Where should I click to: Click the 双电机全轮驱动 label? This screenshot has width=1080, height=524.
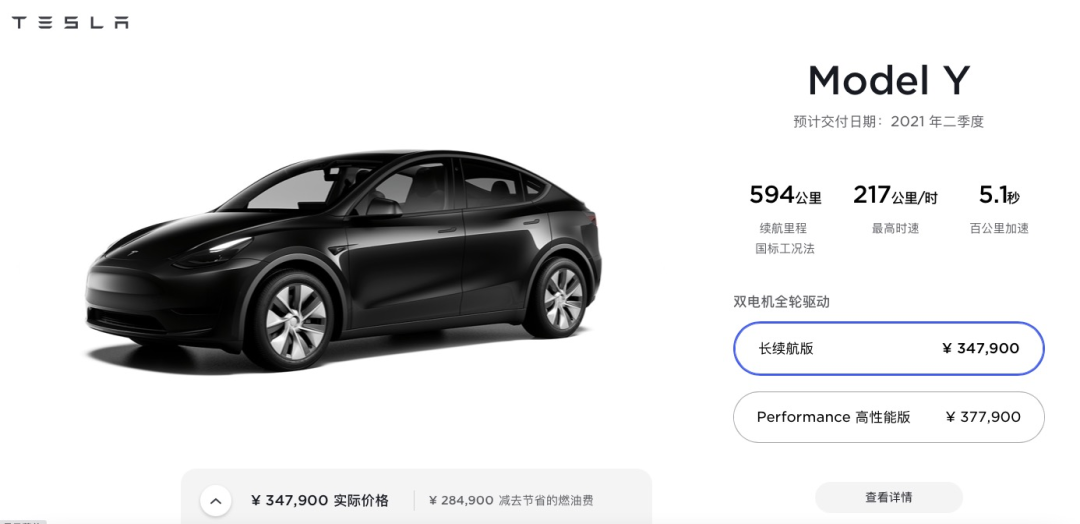point(781,302)
